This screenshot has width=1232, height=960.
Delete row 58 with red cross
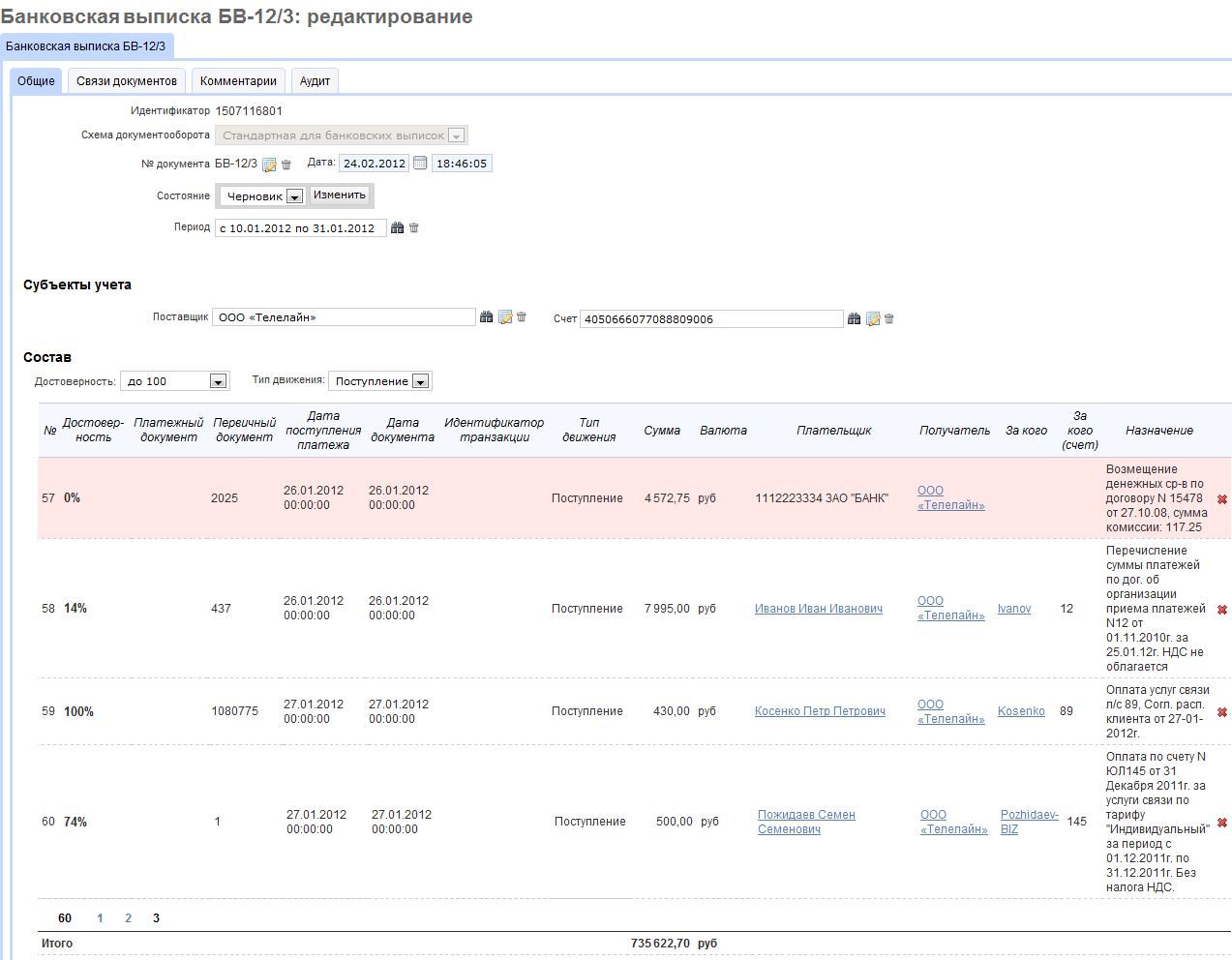coord(1222,610)
